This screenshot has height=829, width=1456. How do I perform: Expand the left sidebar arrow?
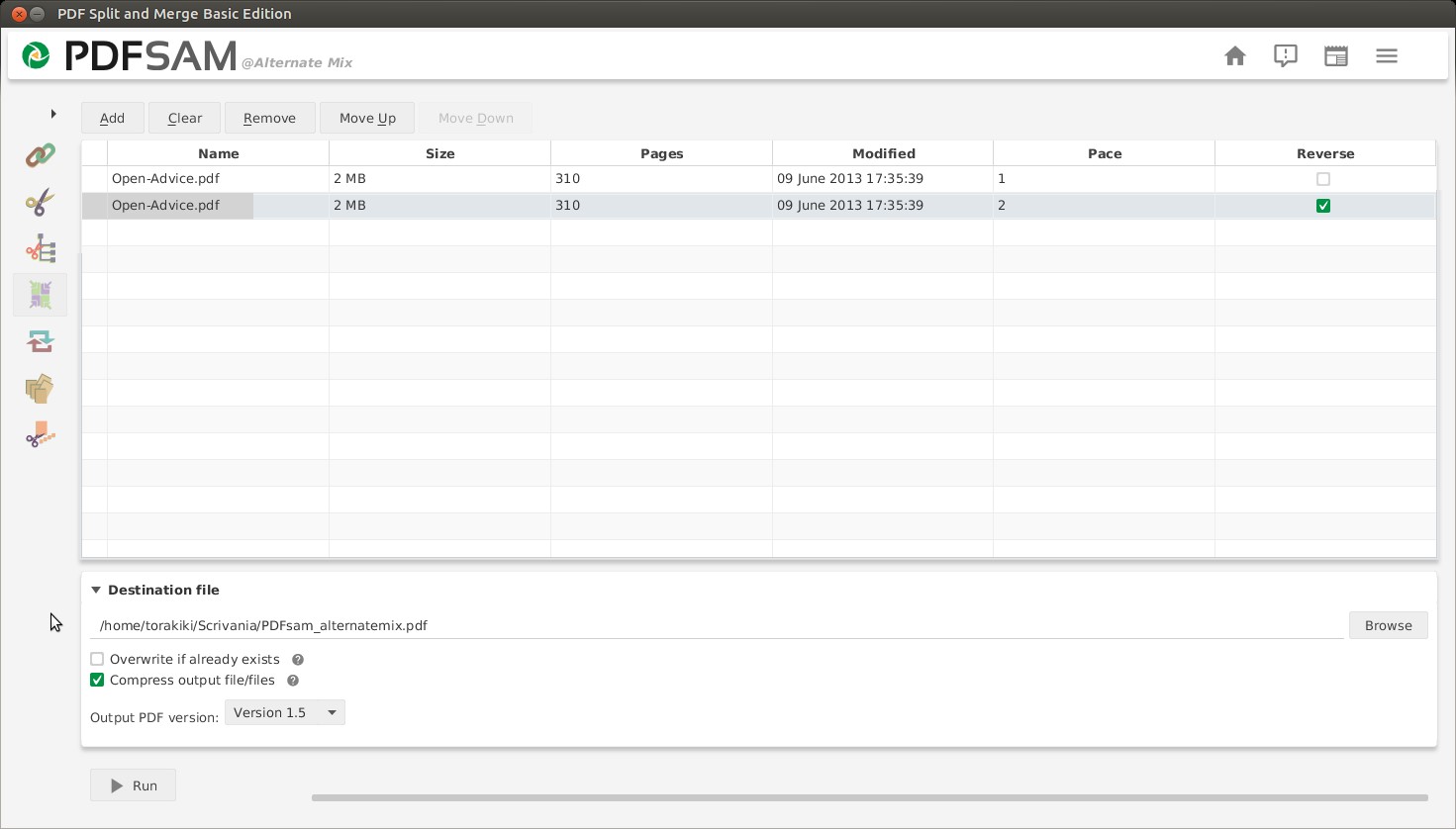53,114
